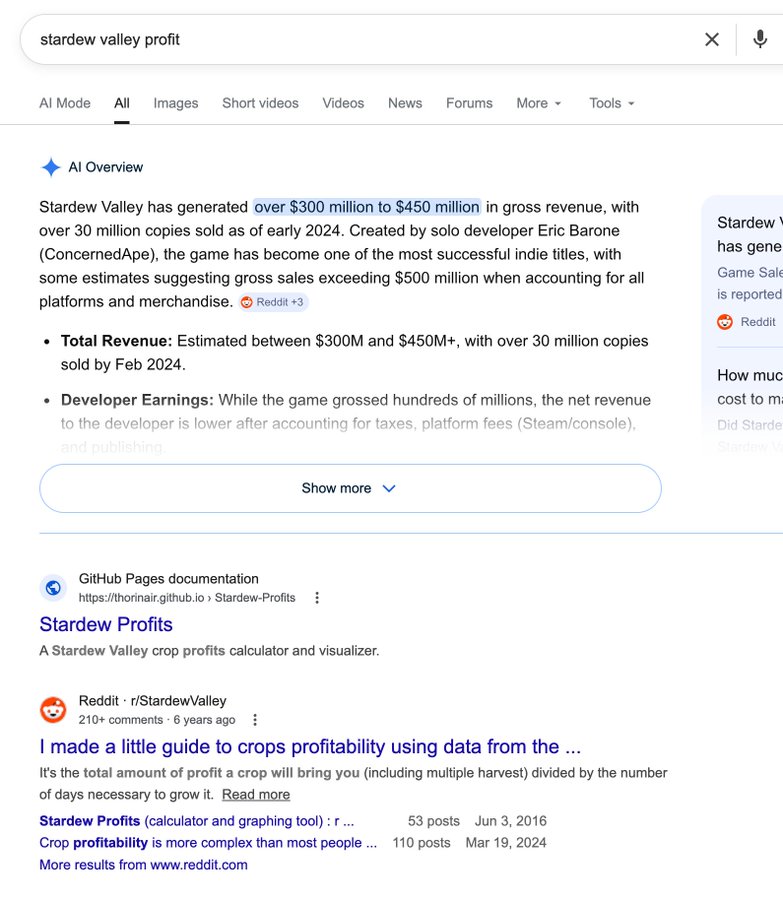Start voice search with microphone icon

760,39
